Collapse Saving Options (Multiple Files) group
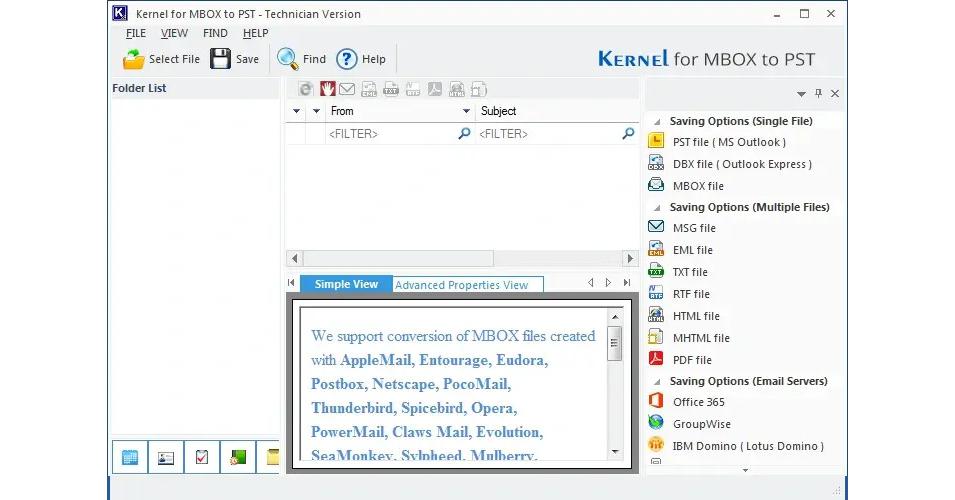The image size is (955, 500). coord(657,208)
